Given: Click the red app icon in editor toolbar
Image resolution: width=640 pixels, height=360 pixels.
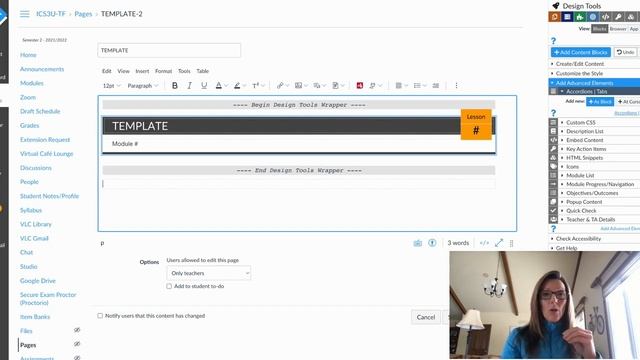Looking at the screenshot, I should pos(360,86).
